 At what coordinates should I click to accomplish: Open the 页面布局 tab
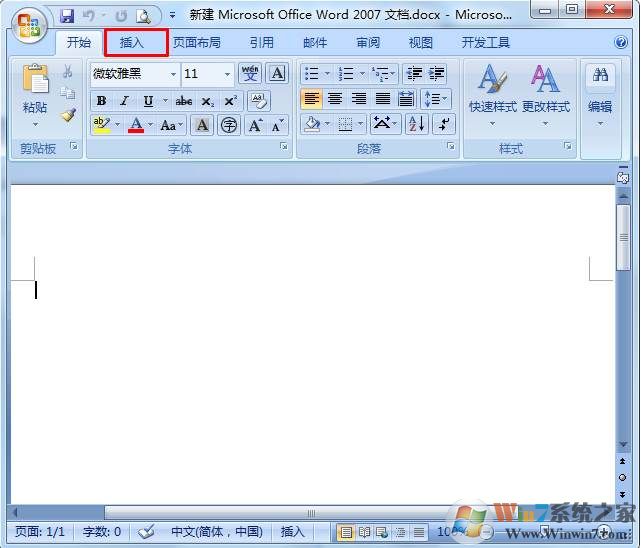coord(196,42)
